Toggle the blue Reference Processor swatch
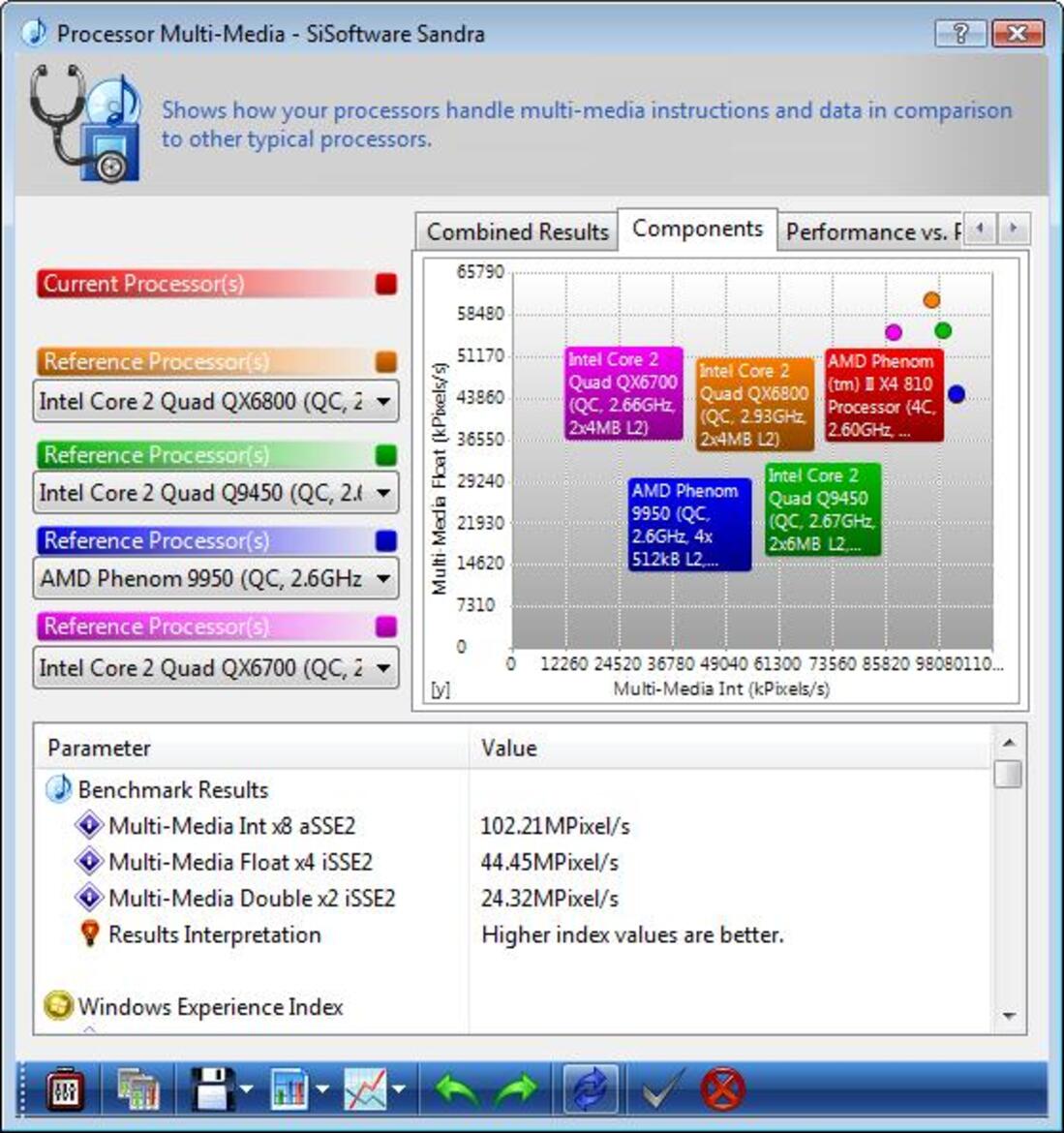The width and height of the screenshot is (1064, 1133). click(x=386, y=540)
